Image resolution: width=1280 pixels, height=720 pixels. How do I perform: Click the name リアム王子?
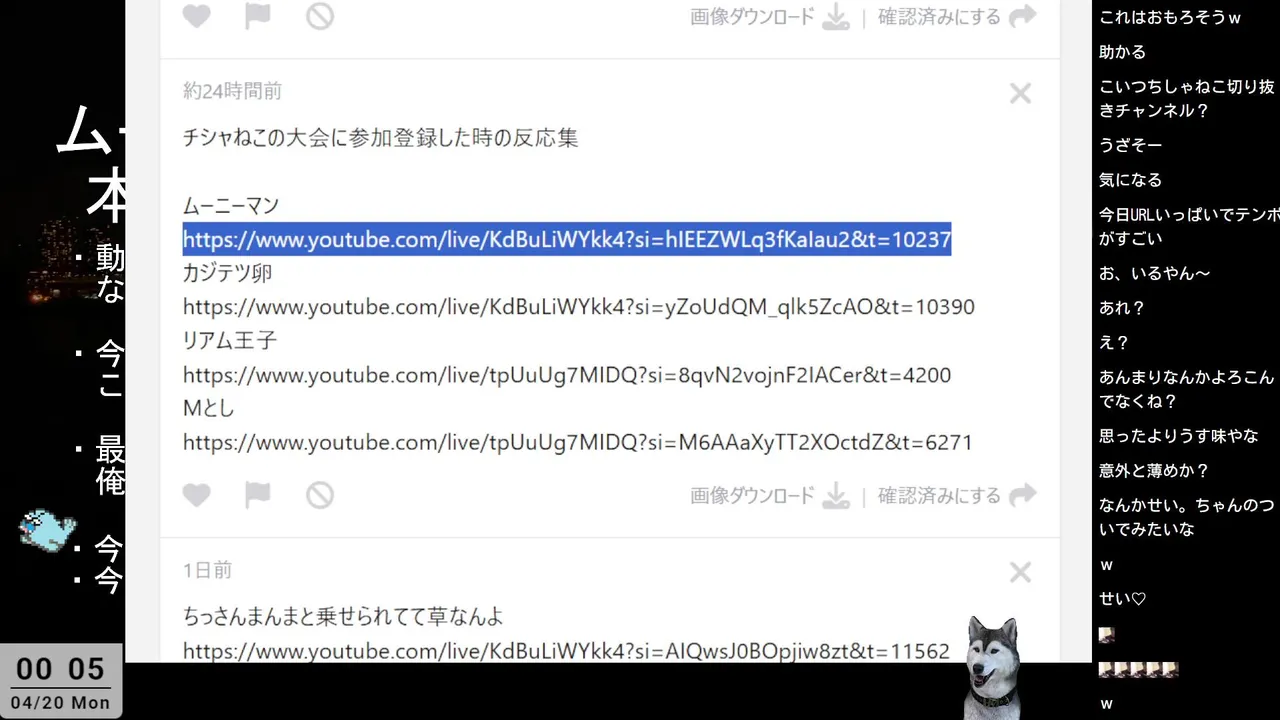click(x=230, y=341)
